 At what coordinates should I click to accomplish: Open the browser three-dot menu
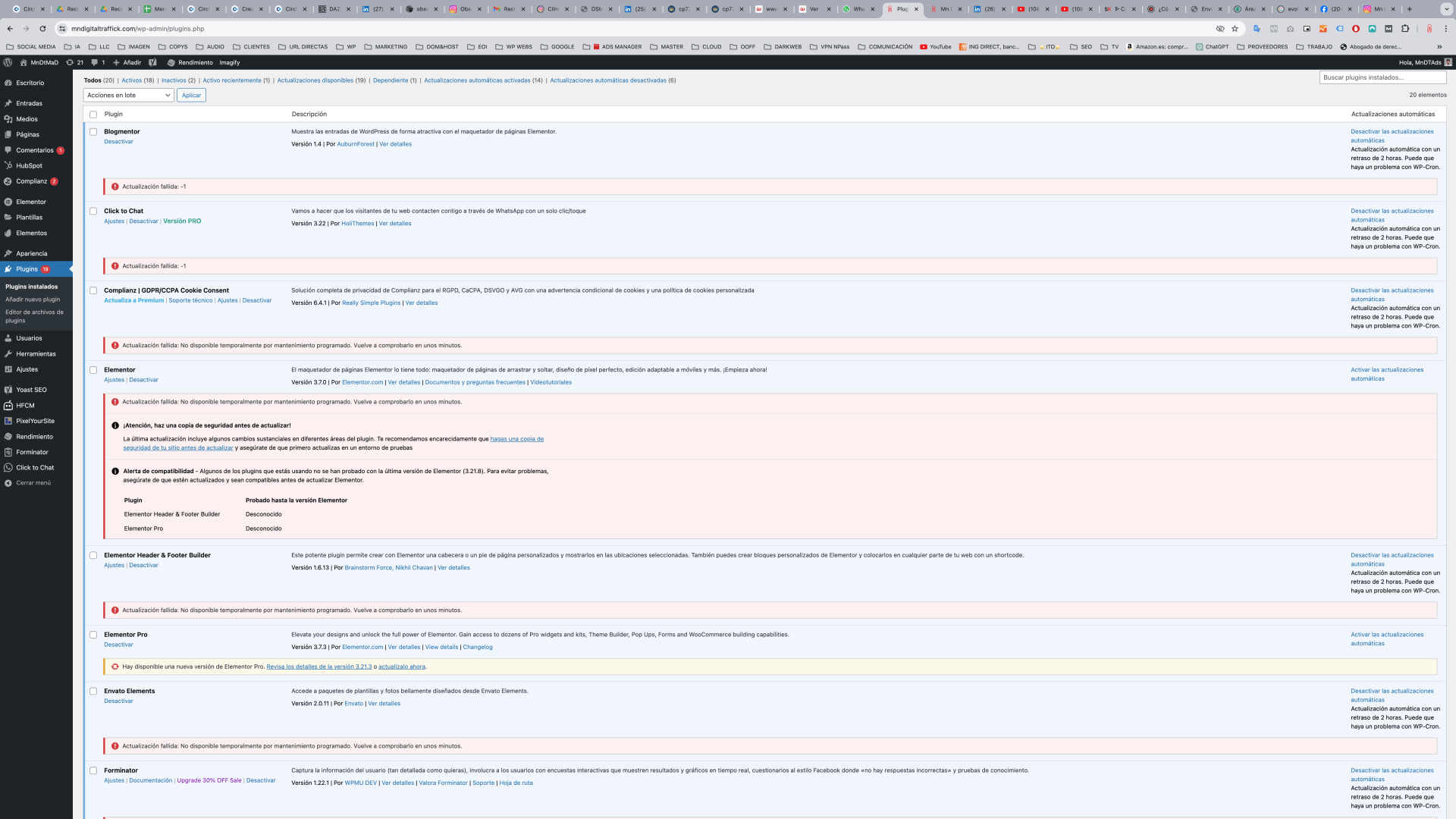(x=1445, y=29)
